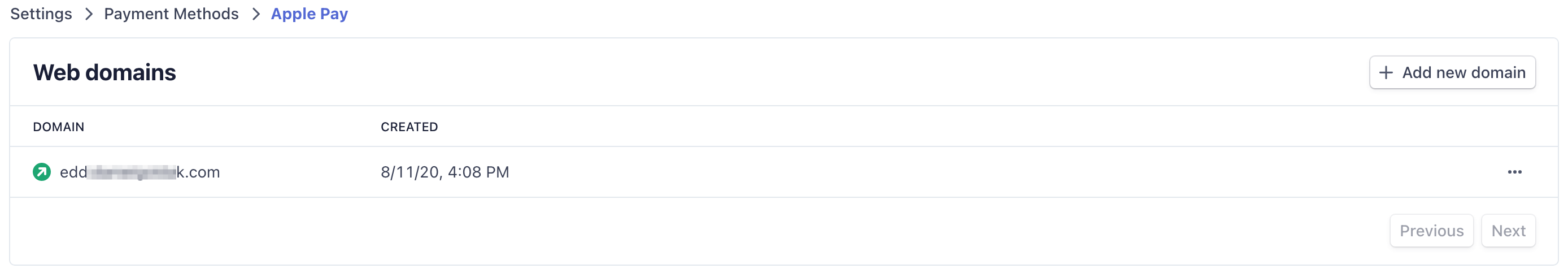Image resolution: width=1568 pixels, height=277 pixels.
Task: Navigate to Payment Methods breadcrumb
Action: (x=171, y=14)
